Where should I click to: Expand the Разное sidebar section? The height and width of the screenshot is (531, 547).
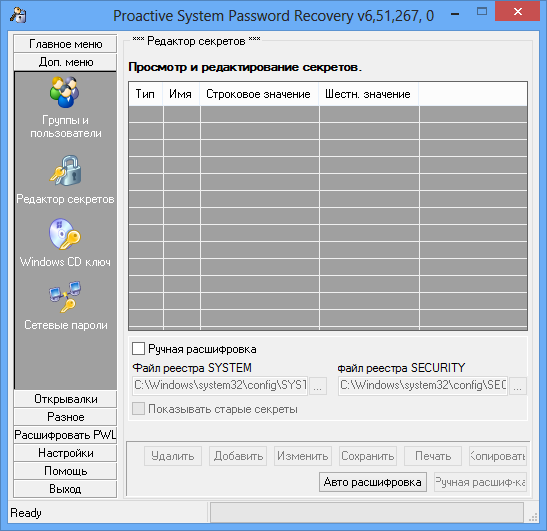pyautogui.click(x=65, y=417)
